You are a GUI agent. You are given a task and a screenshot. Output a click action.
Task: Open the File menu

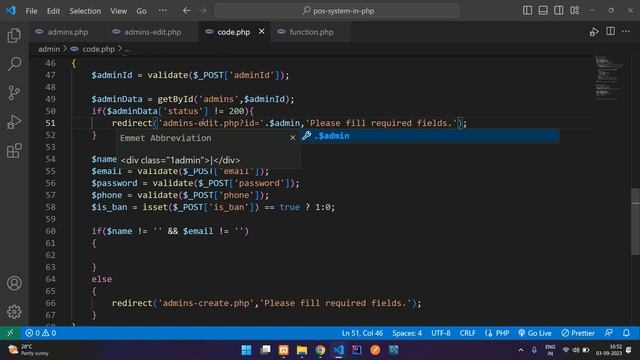tap(31, 11)
